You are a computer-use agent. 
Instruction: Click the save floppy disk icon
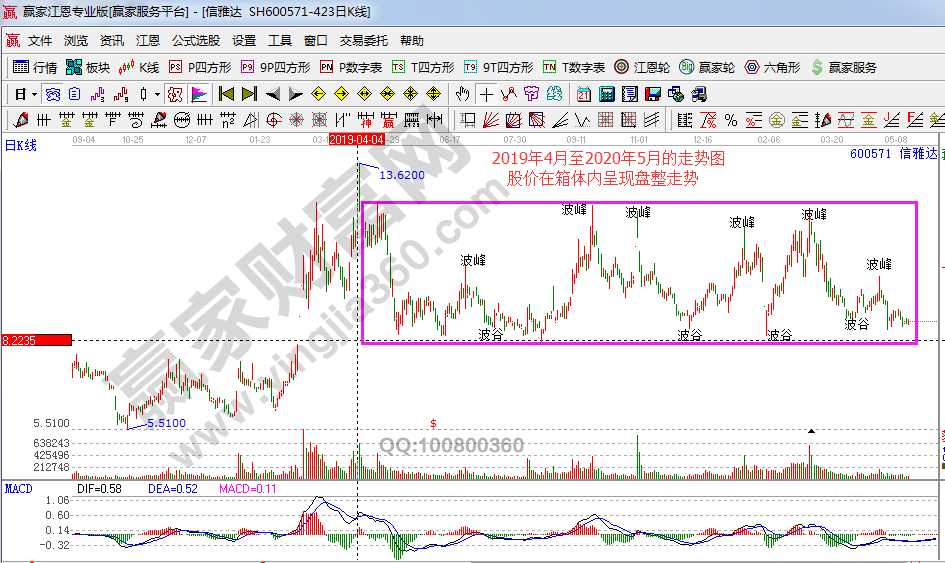[x=653, y=95]
